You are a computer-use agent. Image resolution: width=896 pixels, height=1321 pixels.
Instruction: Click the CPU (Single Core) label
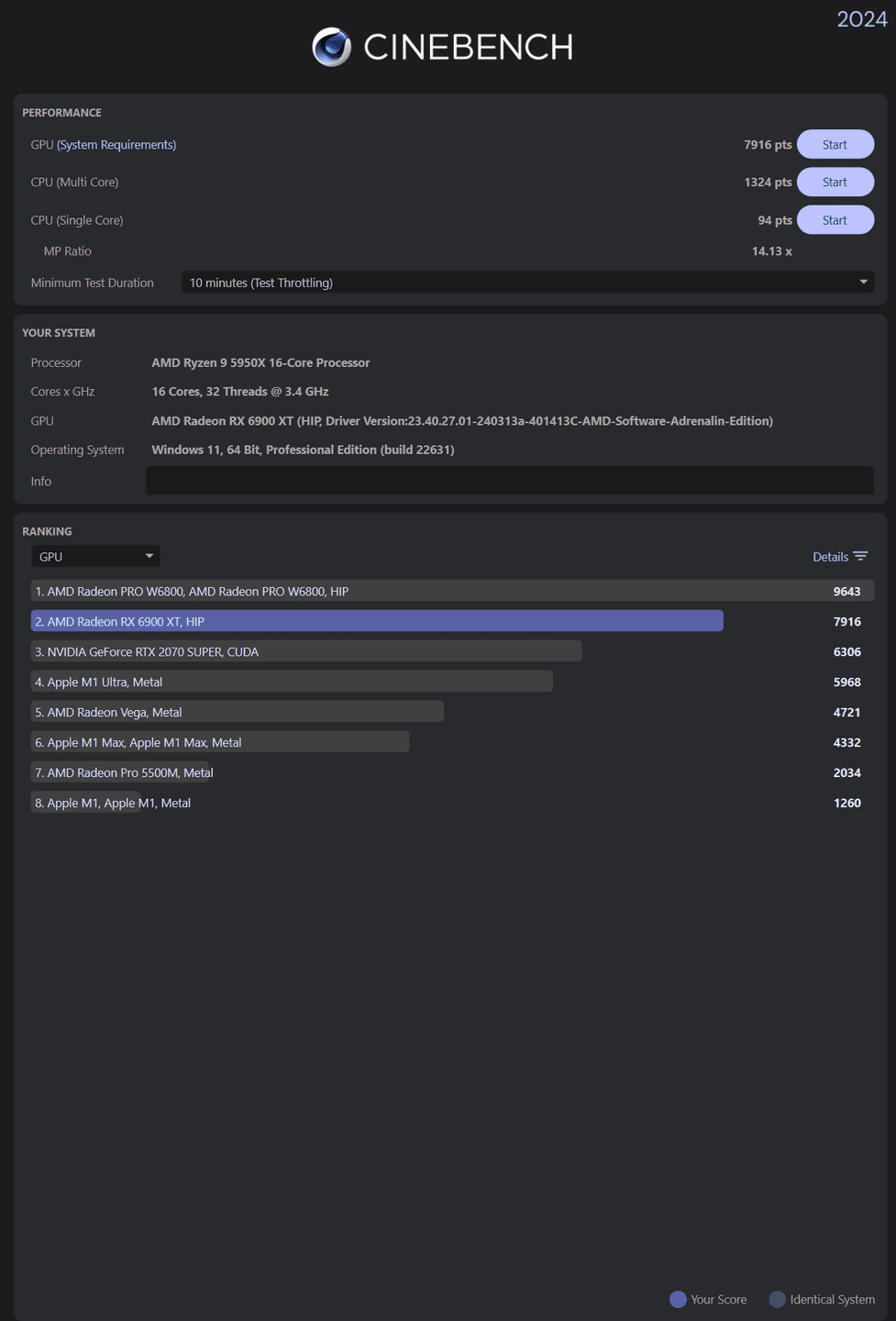[77, 220]
